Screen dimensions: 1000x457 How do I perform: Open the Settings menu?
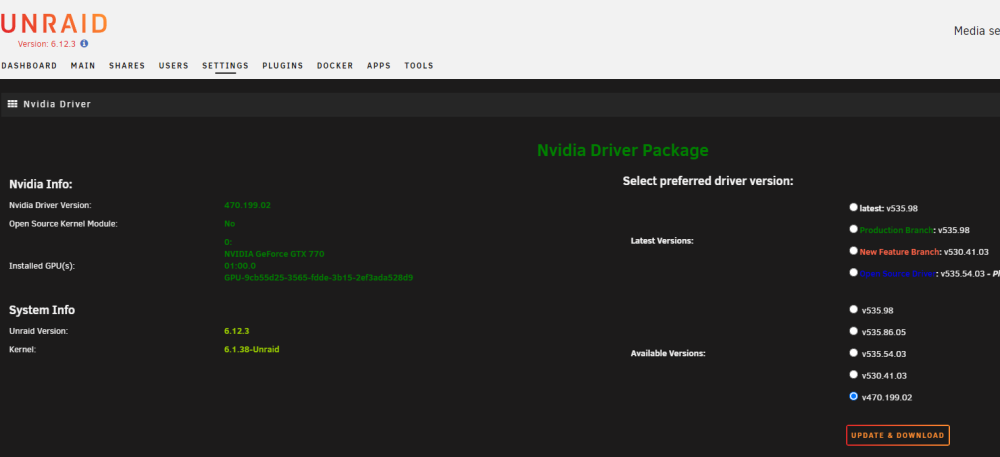225,66
